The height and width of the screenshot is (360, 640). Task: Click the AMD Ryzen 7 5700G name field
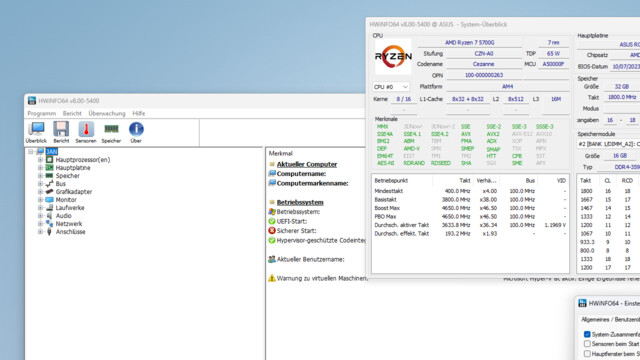(470, 42)
